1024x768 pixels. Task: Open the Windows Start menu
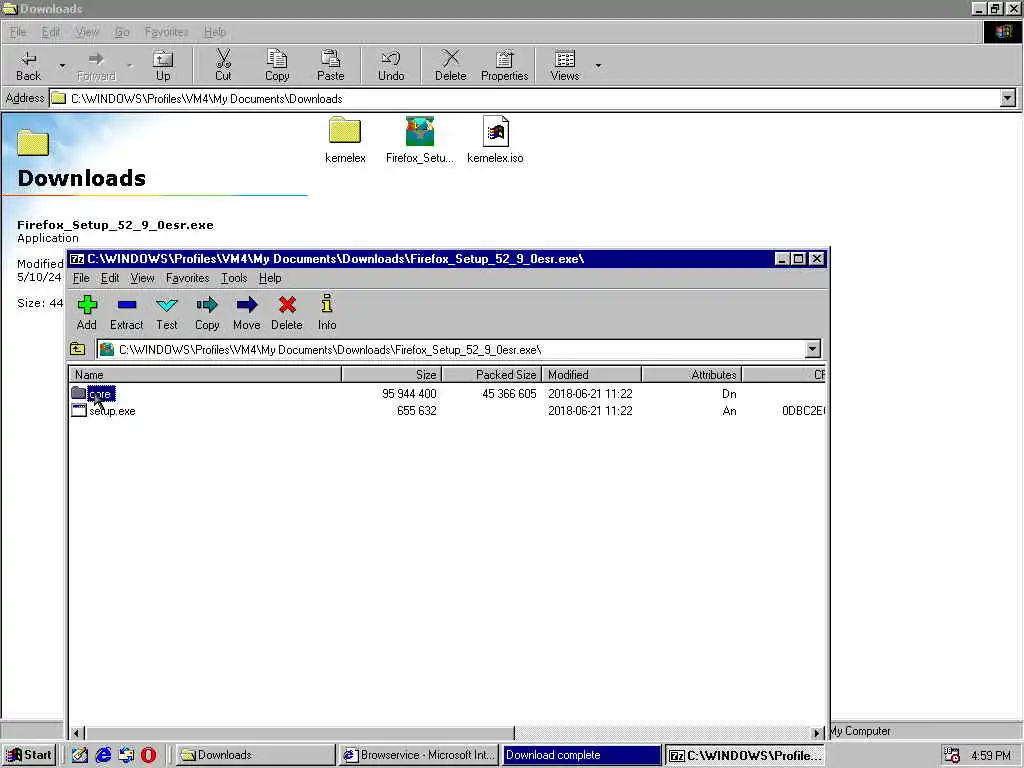pos(29,755)
